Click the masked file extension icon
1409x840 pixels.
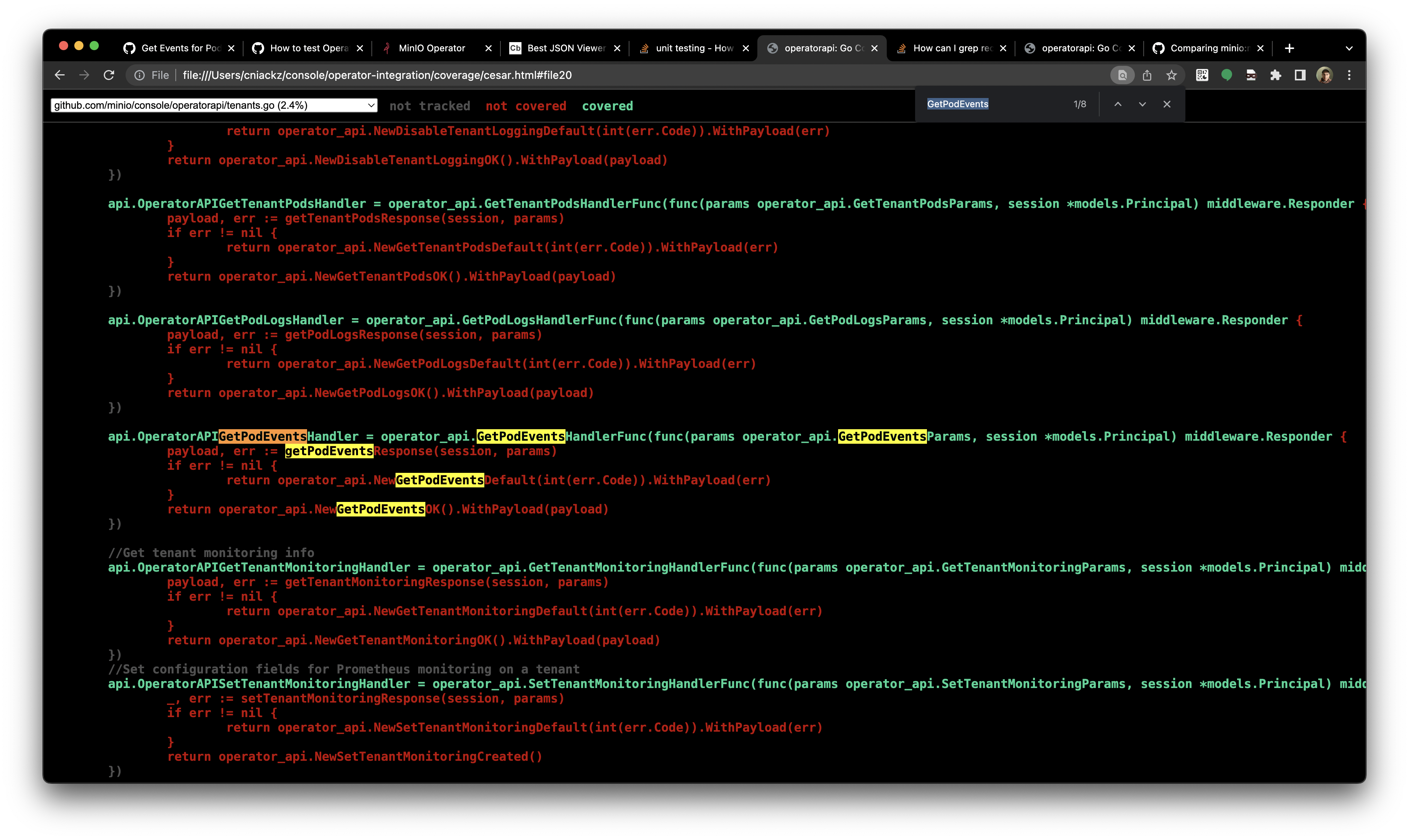[1251, 75]
